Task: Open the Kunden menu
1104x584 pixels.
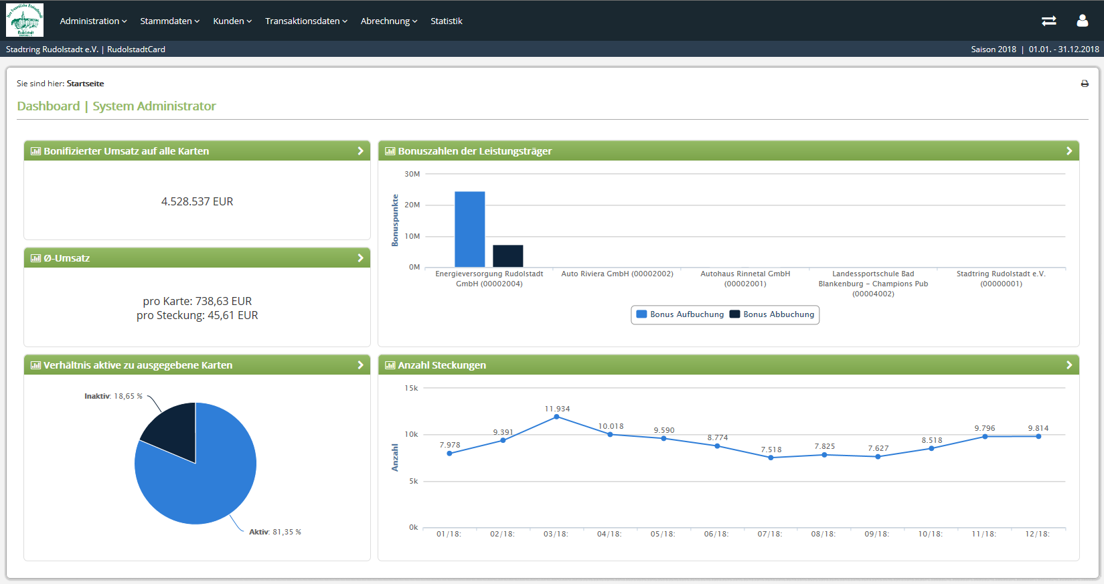Action: coord(232,21)
